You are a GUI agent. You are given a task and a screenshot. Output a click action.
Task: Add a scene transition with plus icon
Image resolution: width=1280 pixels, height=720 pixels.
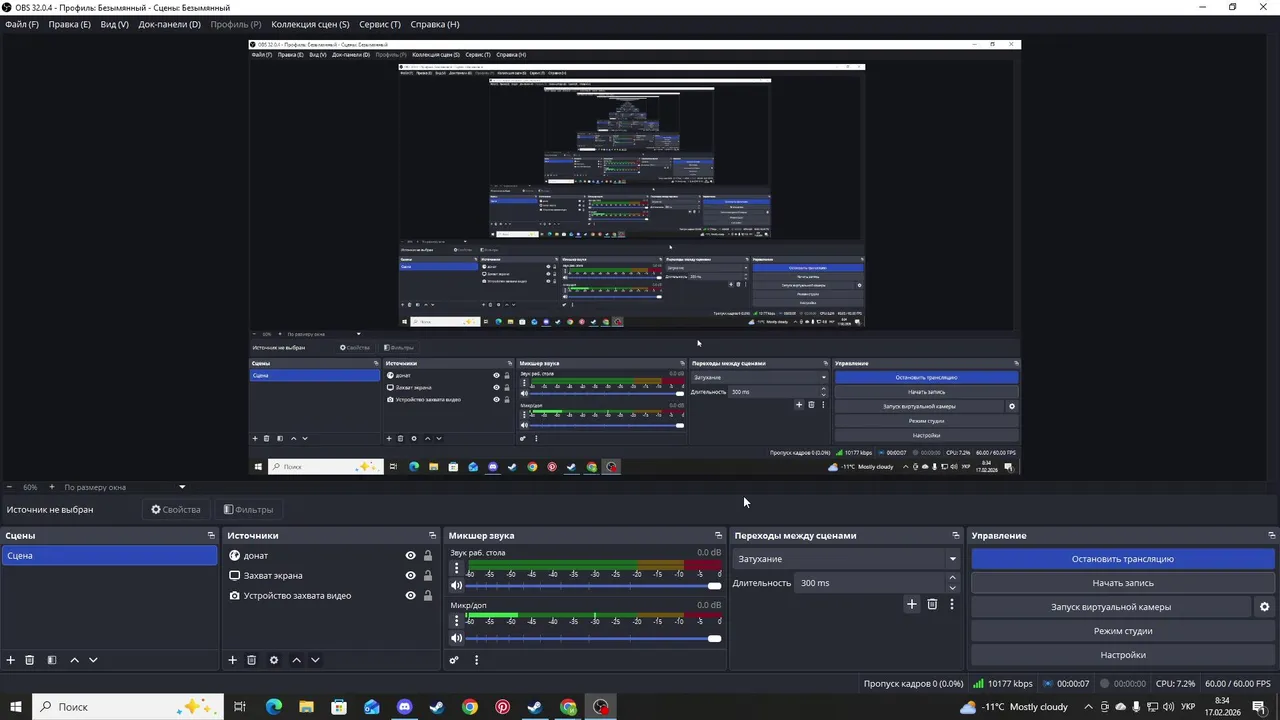(911, 604)
